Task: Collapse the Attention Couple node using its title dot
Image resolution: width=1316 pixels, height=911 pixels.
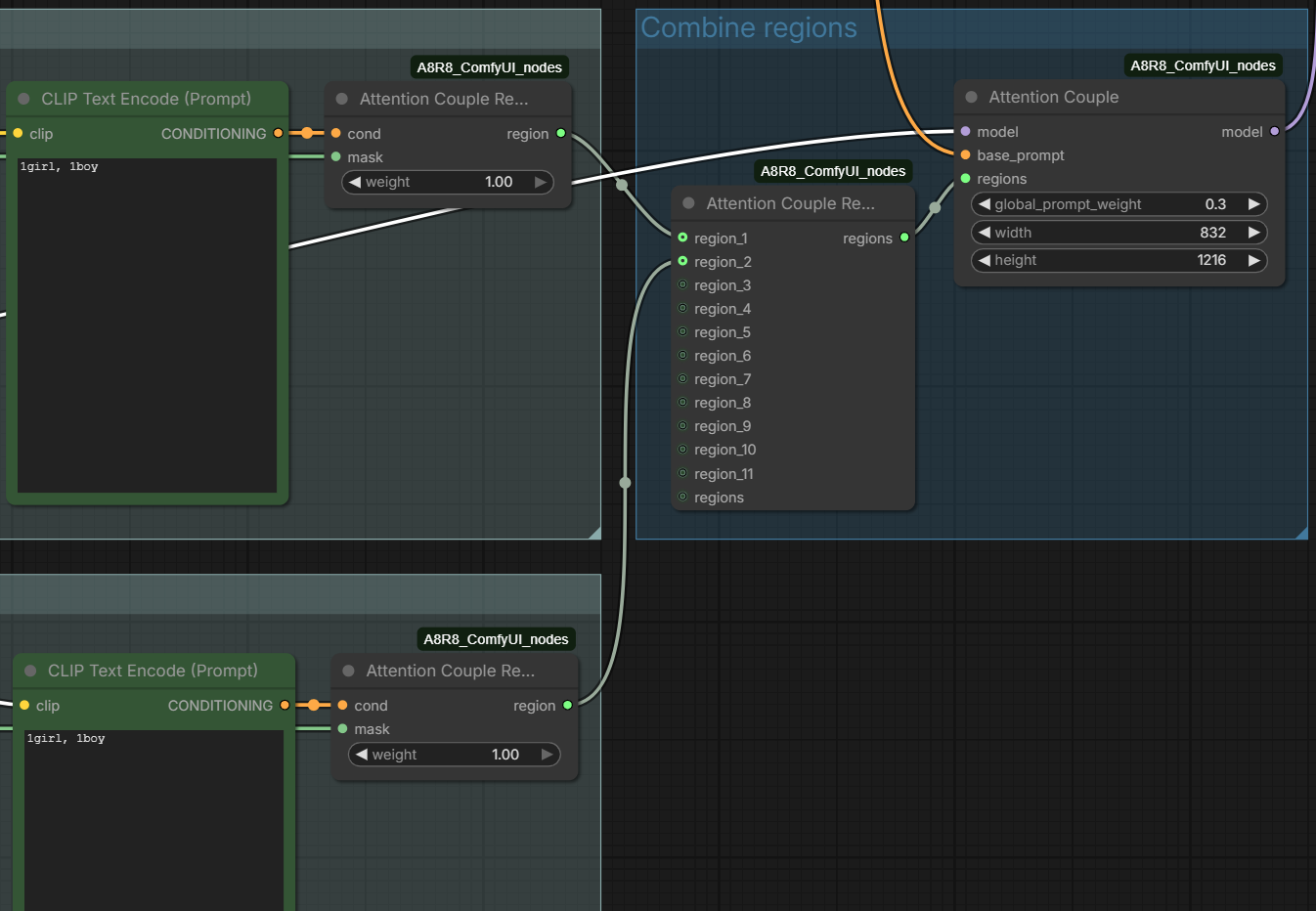Action: click(971, 97)
